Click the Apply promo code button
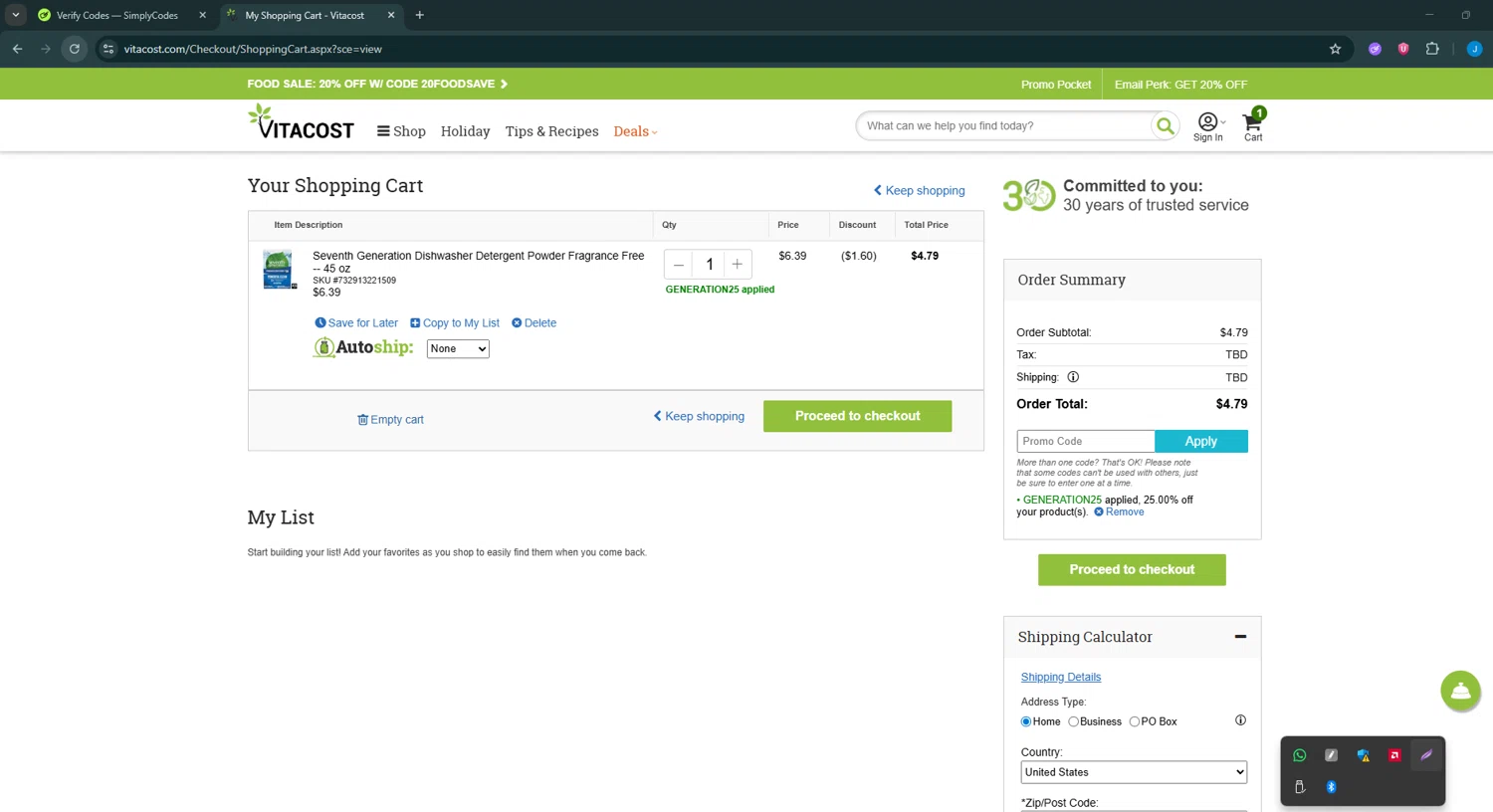Viewport: 1493px width, 812px height. click(1200, 441)
